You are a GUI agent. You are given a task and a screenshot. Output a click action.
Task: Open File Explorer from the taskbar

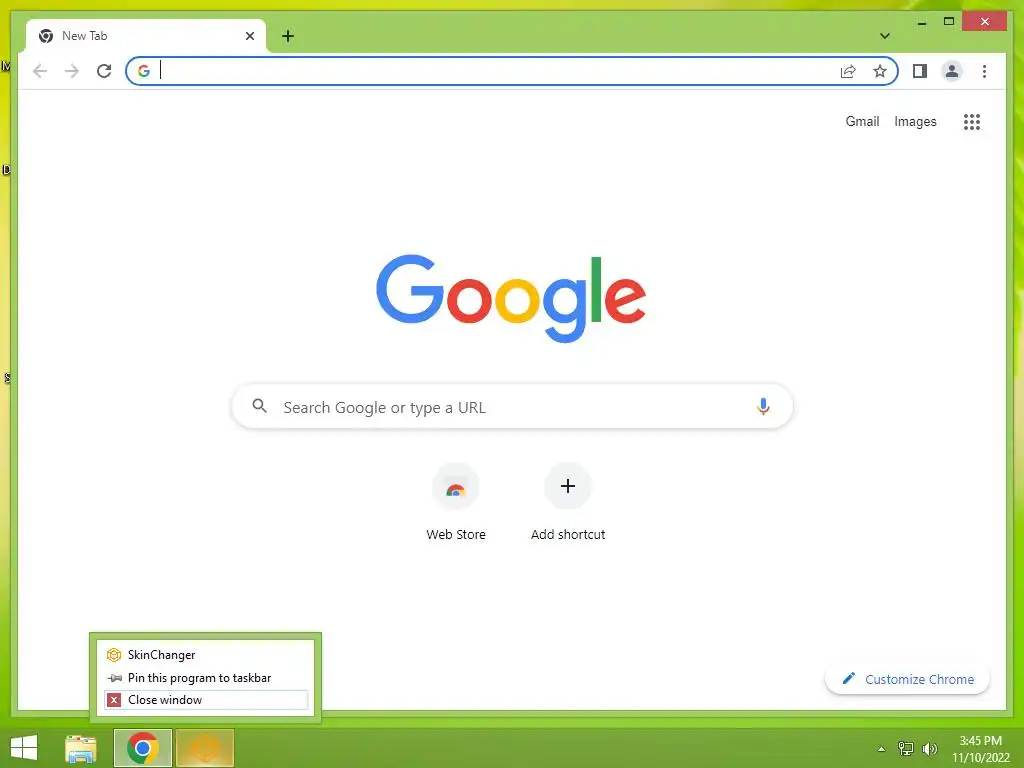tap(81, 748)
